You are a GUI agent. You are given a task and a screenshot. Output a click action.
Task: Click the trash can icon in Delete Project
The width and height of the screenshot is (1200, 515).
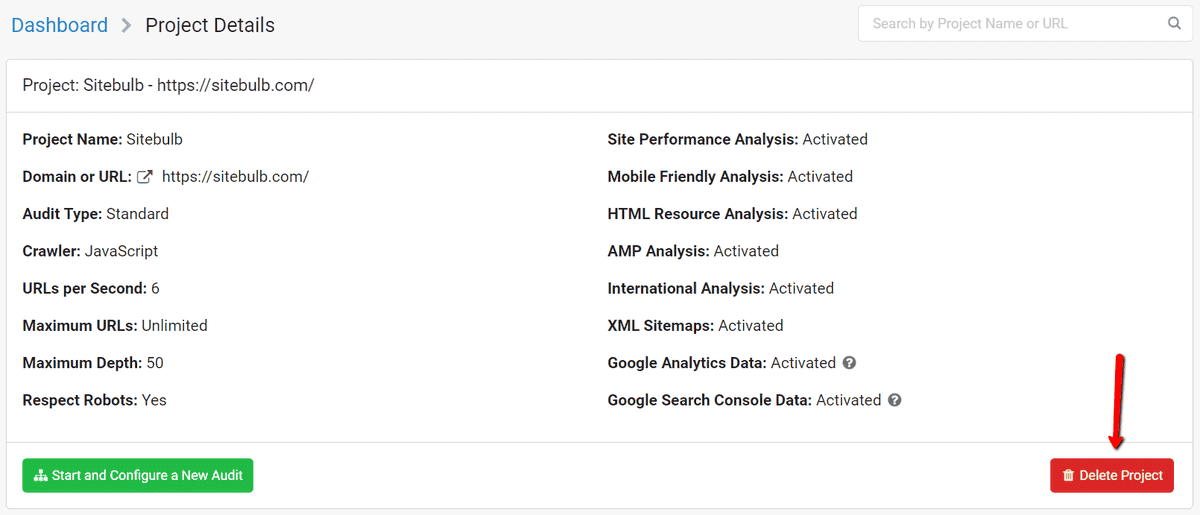[x=1068, y=476]
